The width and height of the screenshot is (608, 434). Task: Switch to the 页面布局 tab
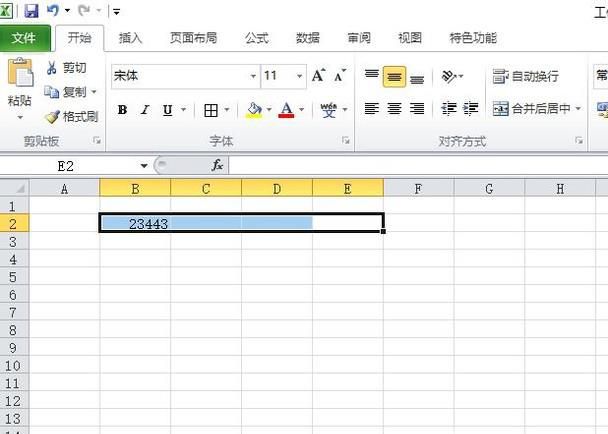(193, 38)
